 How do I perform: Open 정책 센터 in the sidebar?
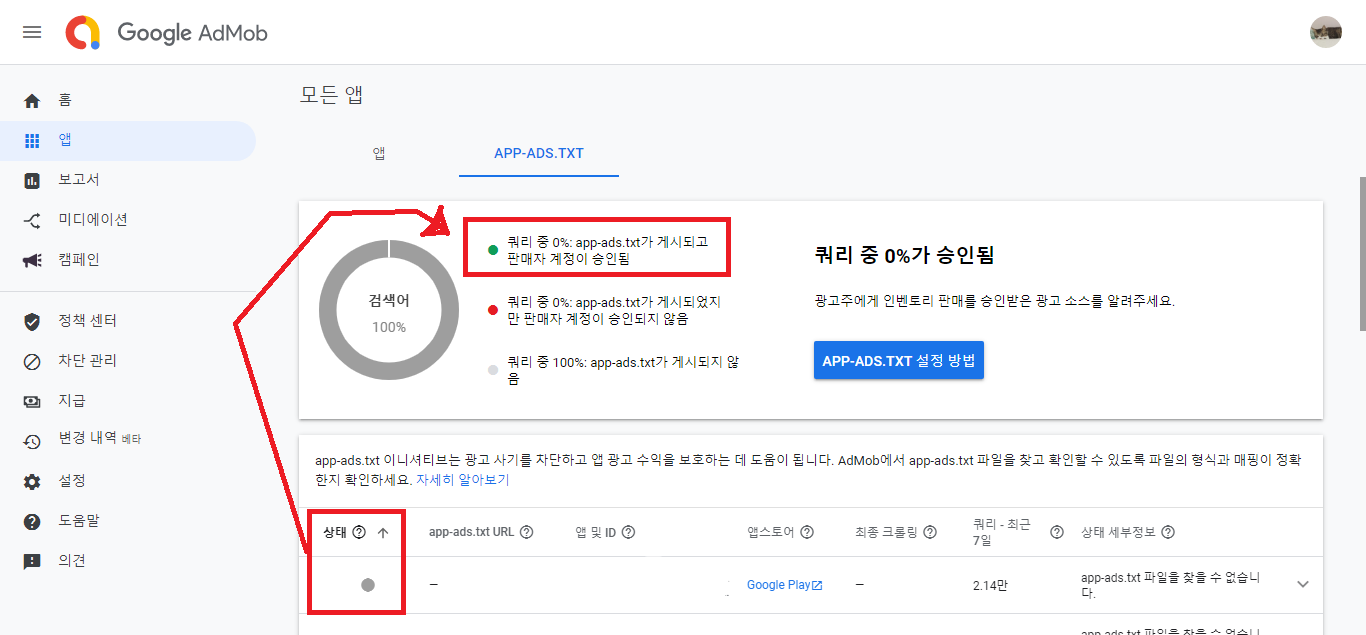point(87,321)
